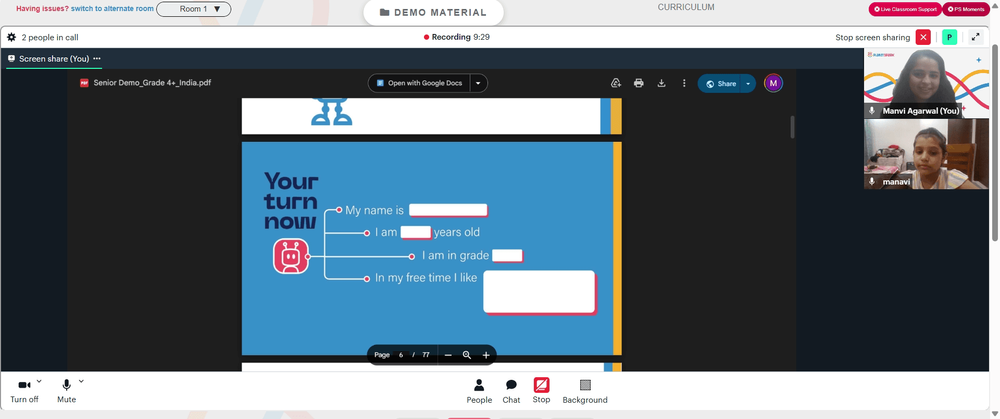
Task: Click switch to alternate room link
Action: (x=112, y=9)
